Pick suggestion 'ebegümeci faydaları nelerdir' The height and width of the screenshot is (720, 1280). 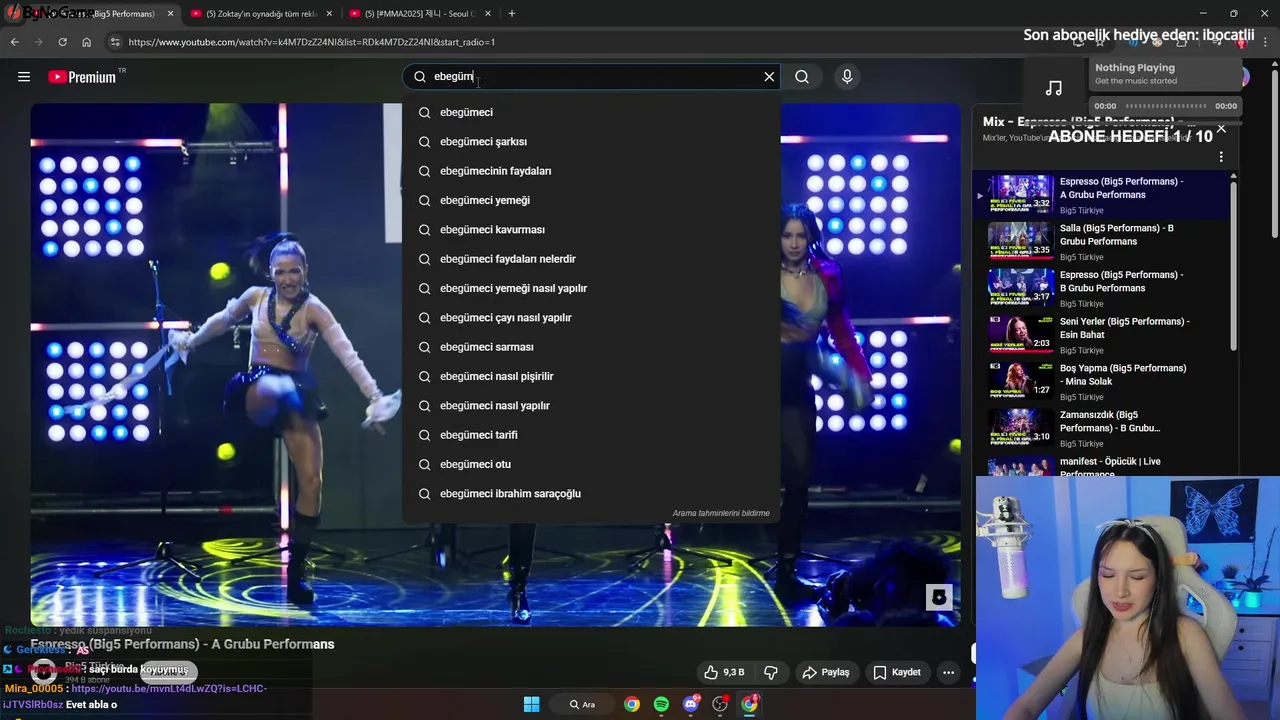point(591,259)
